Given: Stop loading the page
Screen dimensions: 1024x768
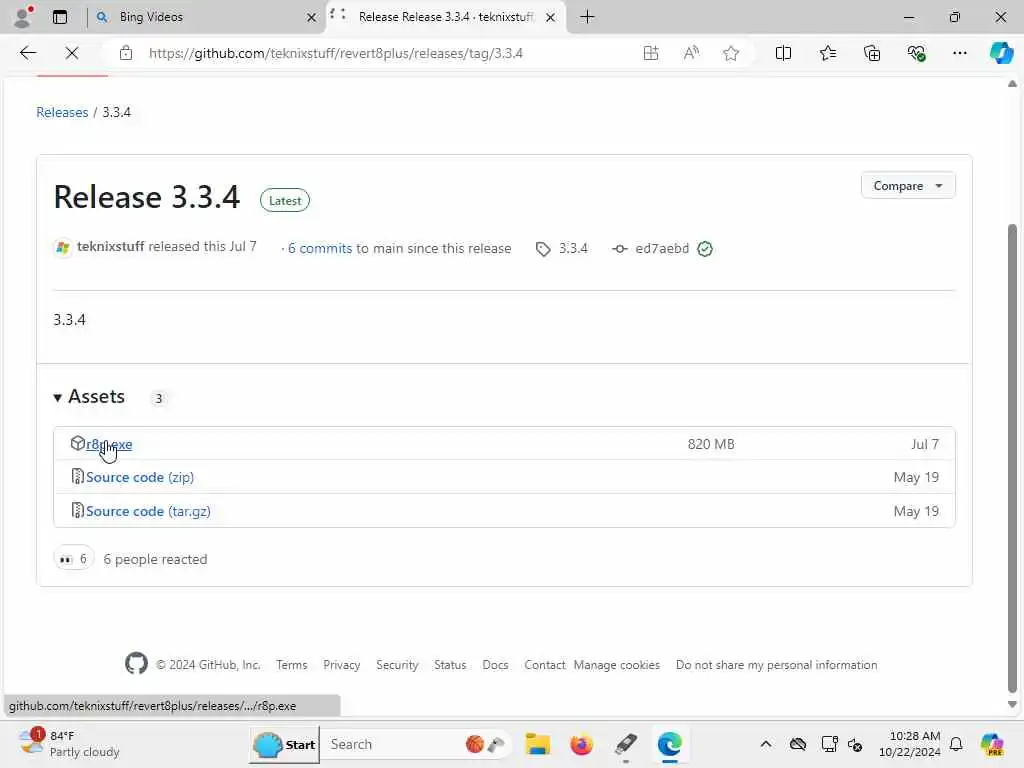Looking at the screenshot, I should (x=72, y=53).
